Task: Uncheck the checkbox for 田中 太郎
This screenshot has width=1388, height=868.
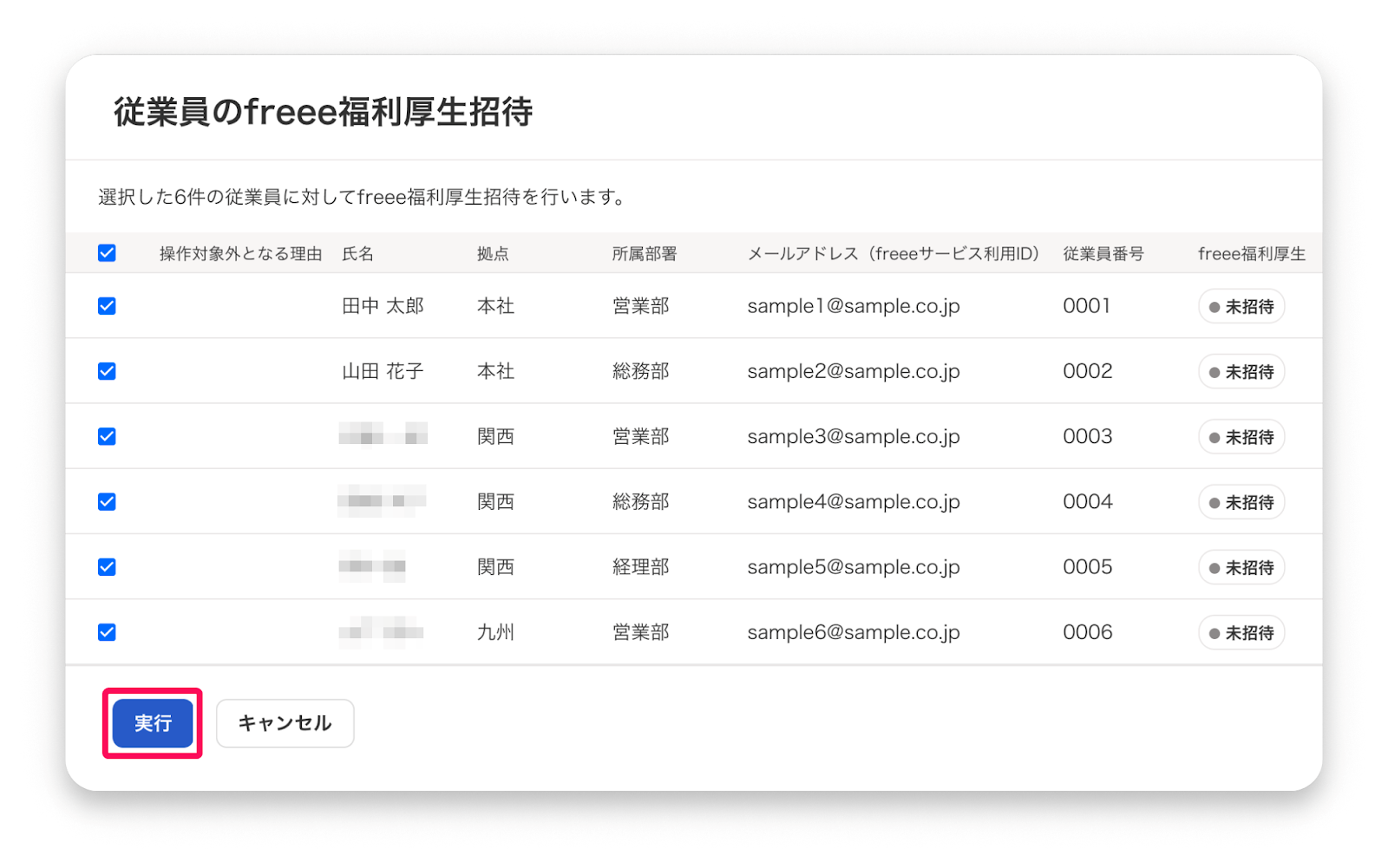Action: (107, 306)
